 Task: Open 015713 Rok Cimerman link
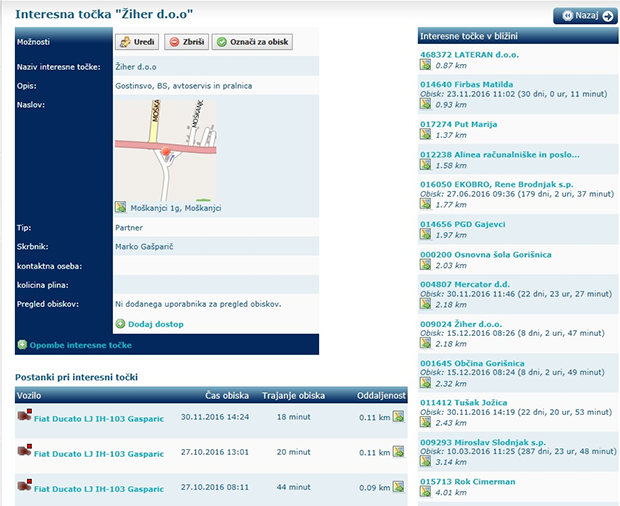(x=468, y=482)
